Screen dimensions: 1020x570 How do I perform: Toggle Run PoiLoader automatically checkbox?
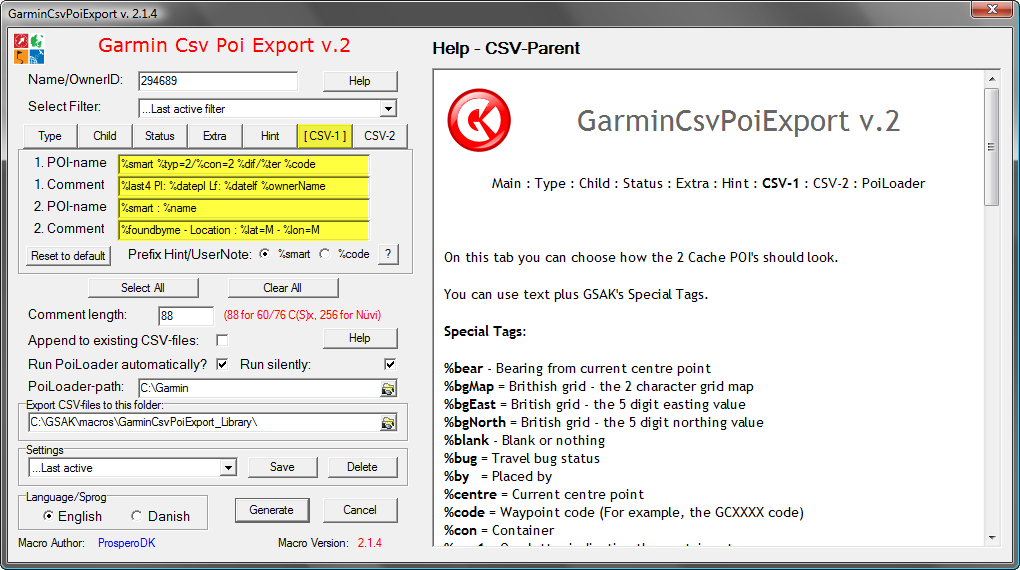pyautogui.click(x=222, y=364)
